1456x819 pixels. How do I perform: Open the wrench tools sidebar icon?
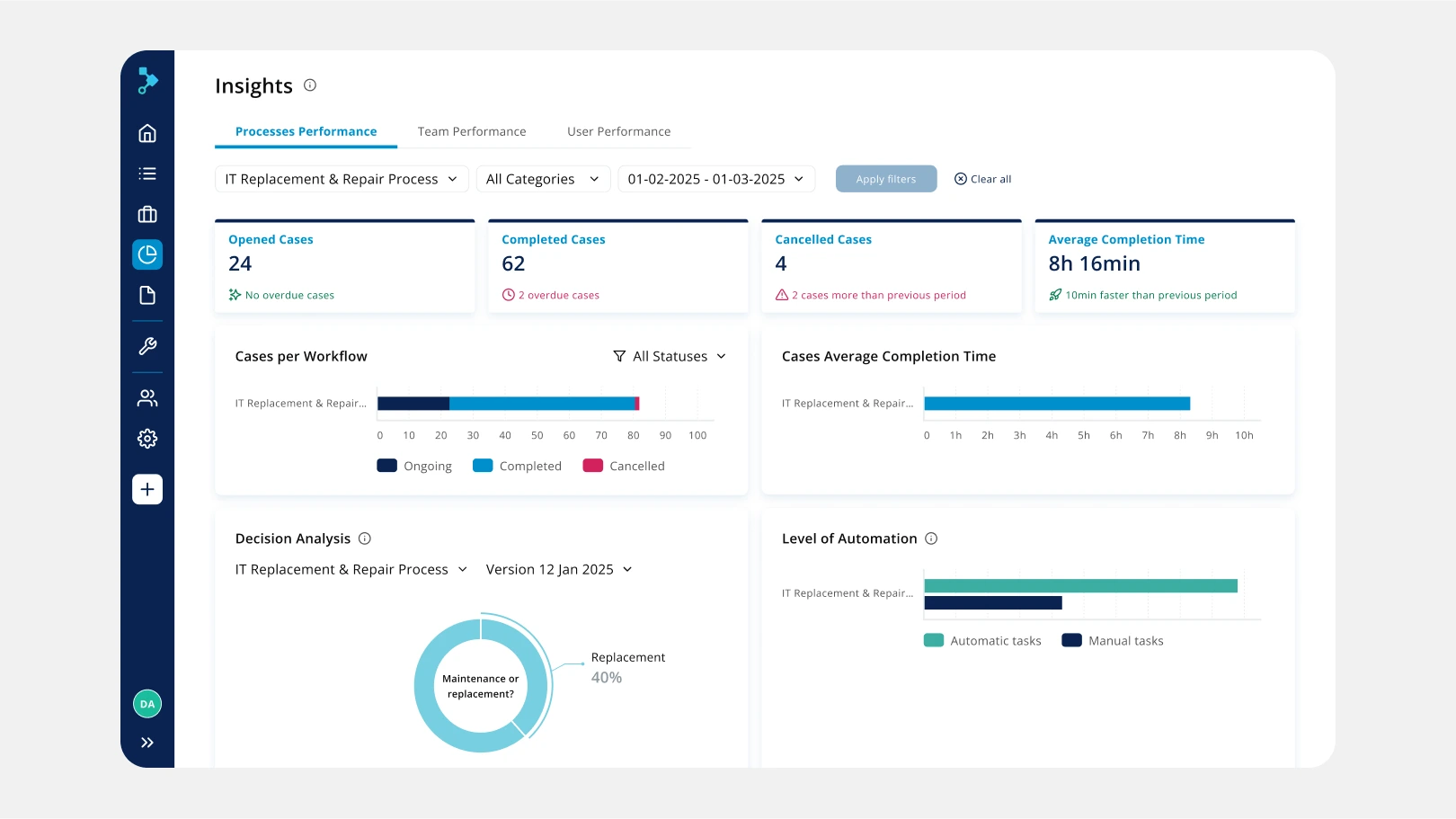pos(147,346)
